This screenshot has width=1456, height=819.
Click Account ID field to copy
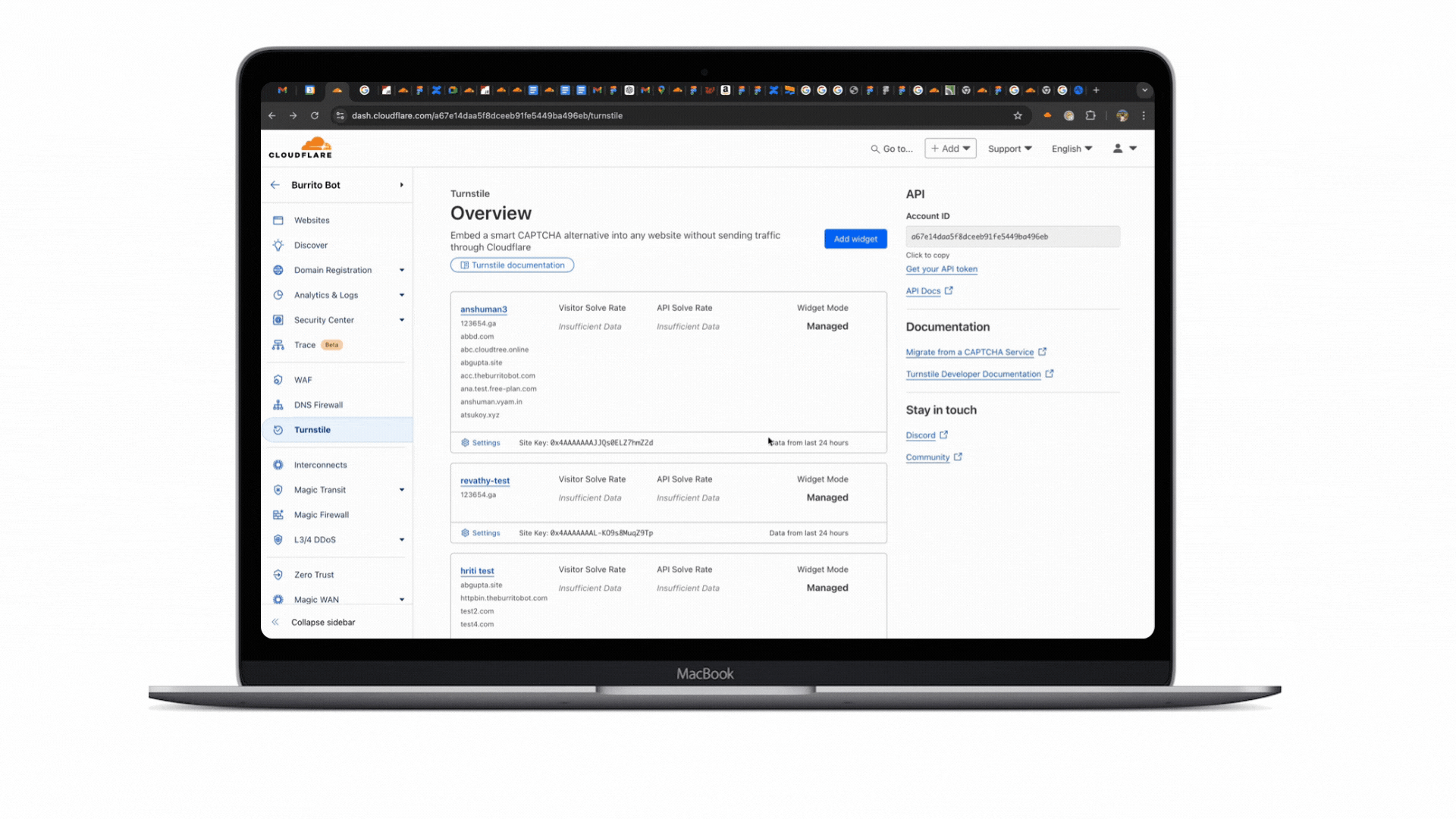coord(1012,237)
